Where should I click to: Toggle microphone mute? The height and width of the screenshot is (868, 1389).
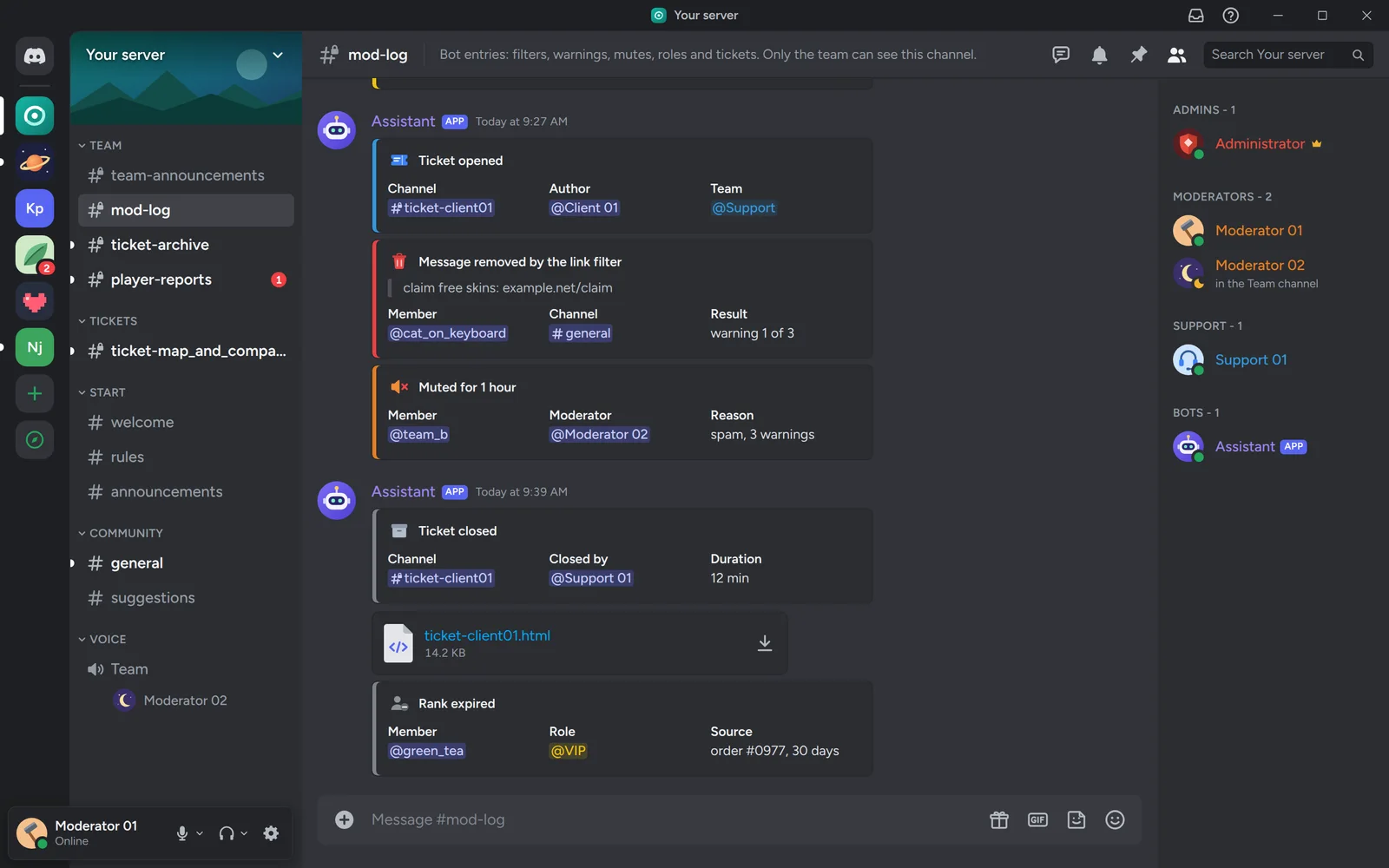point(182,833)
